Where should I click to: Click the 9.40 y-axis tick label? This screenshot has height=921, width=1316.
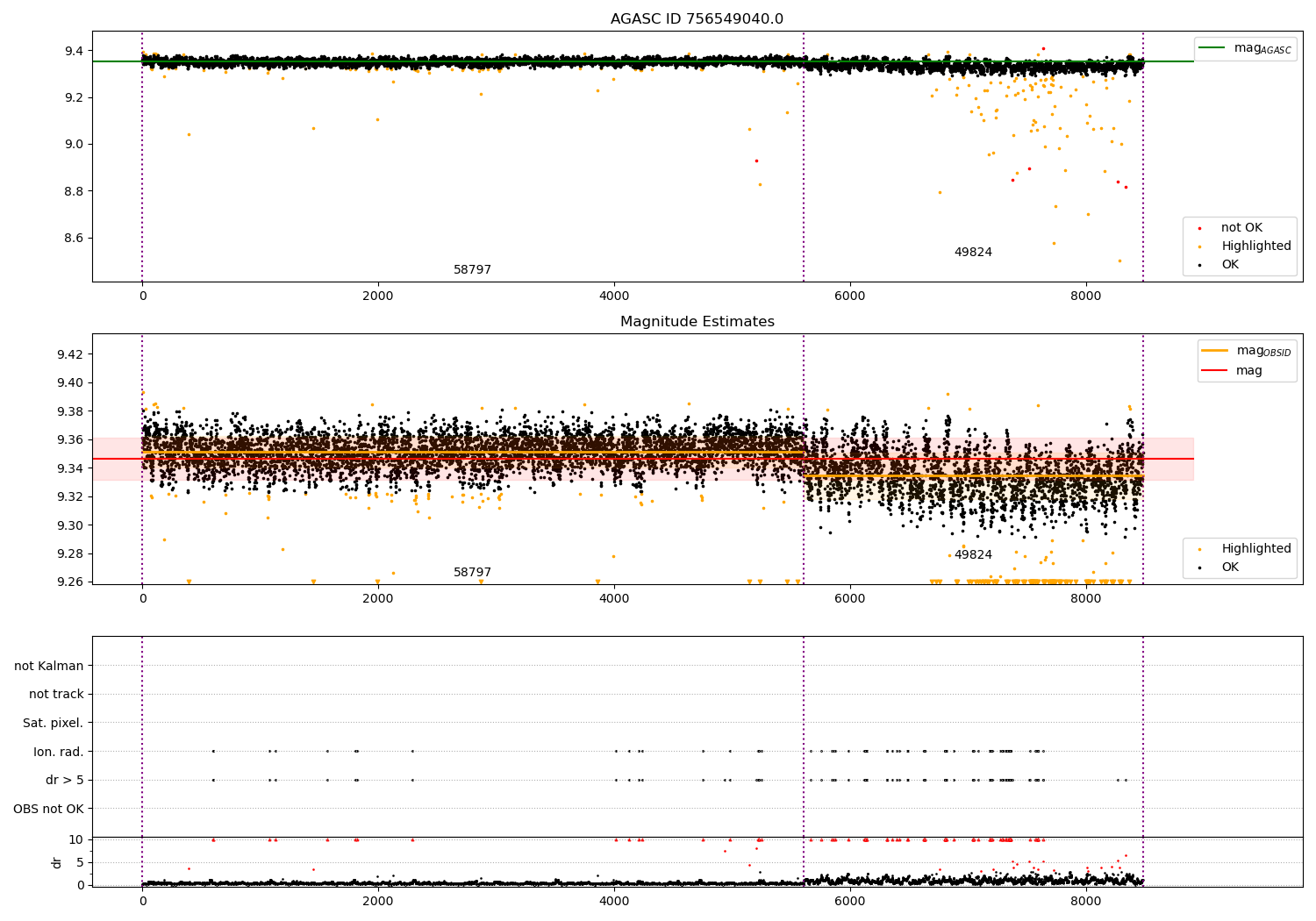[x=70, y=382]
